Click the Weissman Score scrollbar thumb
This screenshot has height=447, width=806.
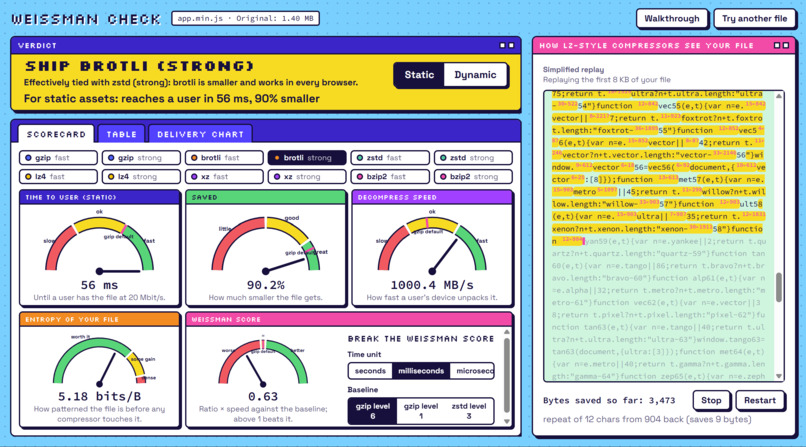(506, 375)
